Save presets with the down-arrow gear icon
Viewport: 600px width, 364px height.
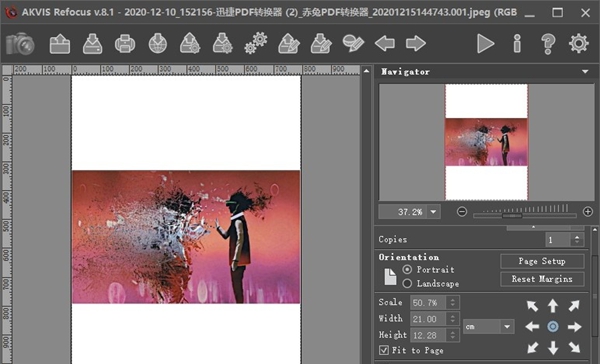[x=223, y=44]
